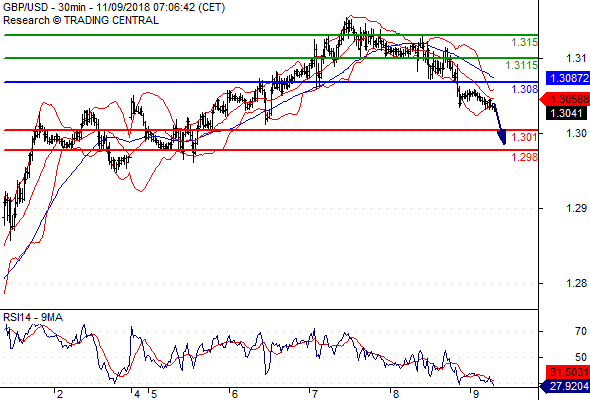Click the red 1.298 support level label

click(524, 157)
